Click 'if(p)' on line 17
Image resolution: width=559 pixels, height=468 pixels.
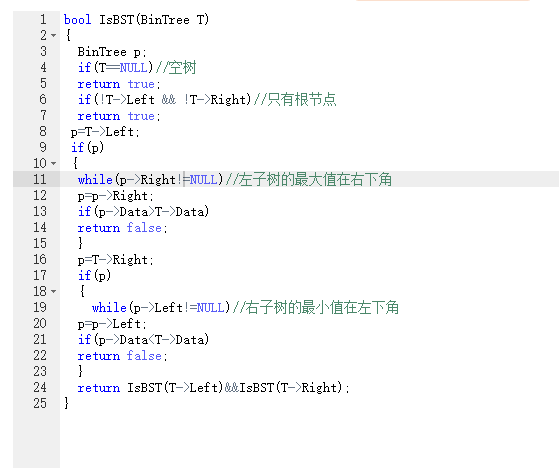click(x=94, y=276)
